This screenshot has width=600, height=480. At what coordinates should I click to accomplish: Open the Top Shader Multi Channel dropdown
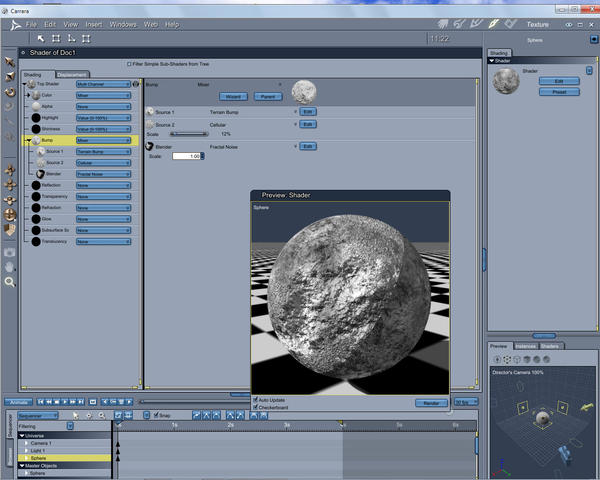click(103, 85)
